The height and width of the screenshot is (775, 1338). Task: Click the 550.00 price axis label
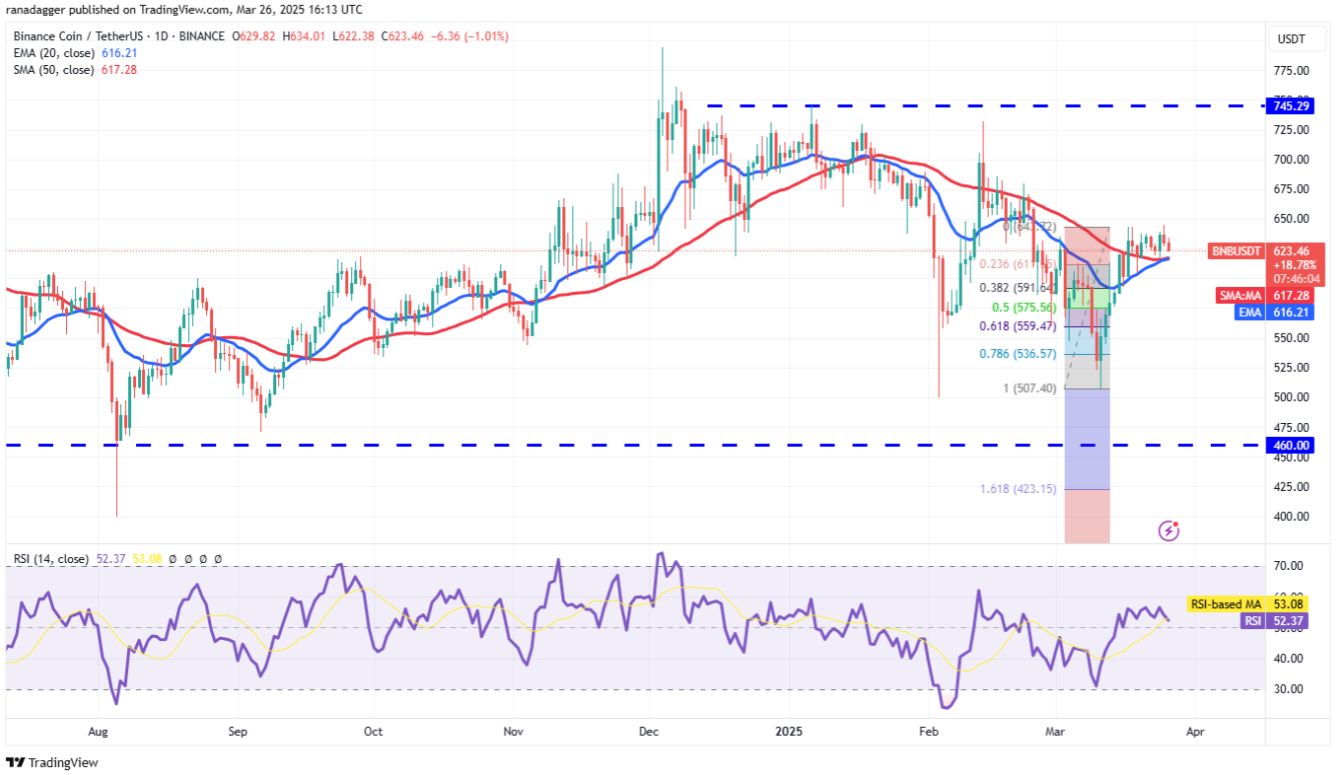(x=1291, y=338)
